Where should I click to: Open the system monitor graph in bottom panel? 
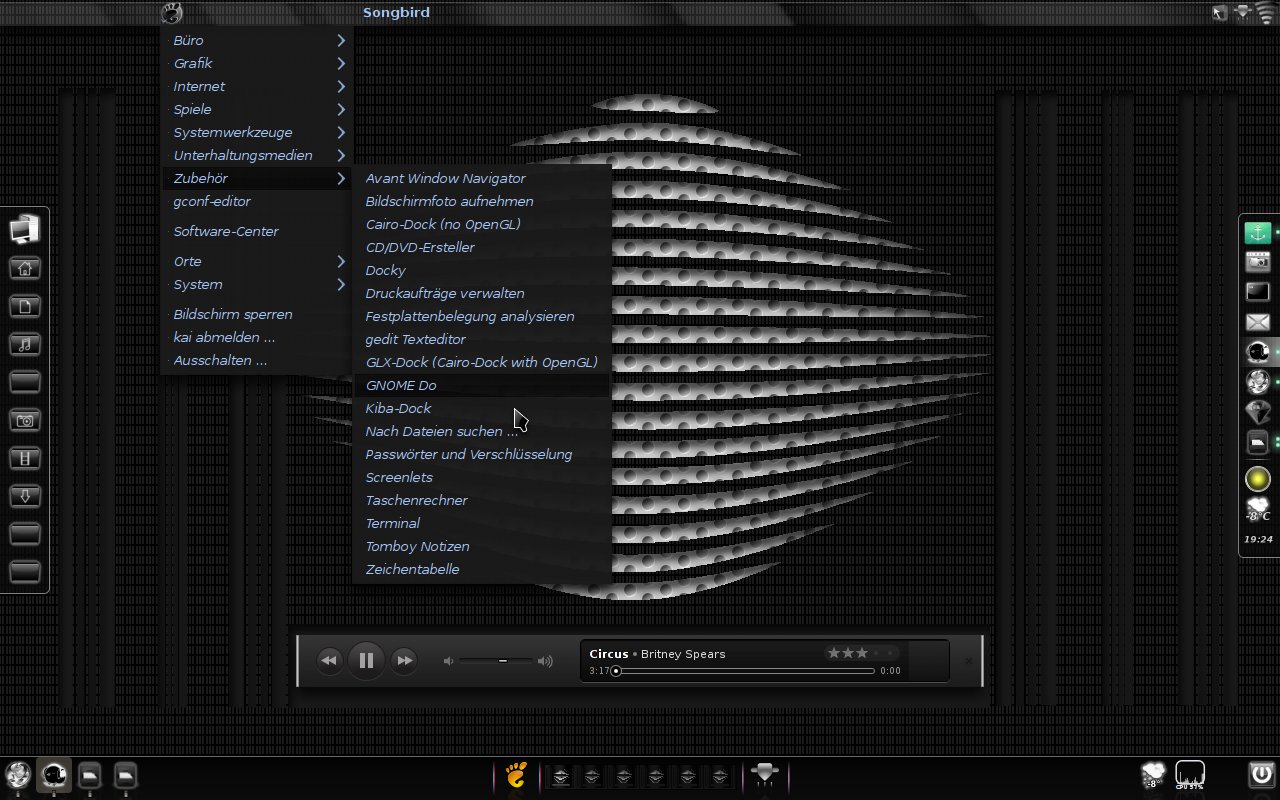(x=1190, y=775)
